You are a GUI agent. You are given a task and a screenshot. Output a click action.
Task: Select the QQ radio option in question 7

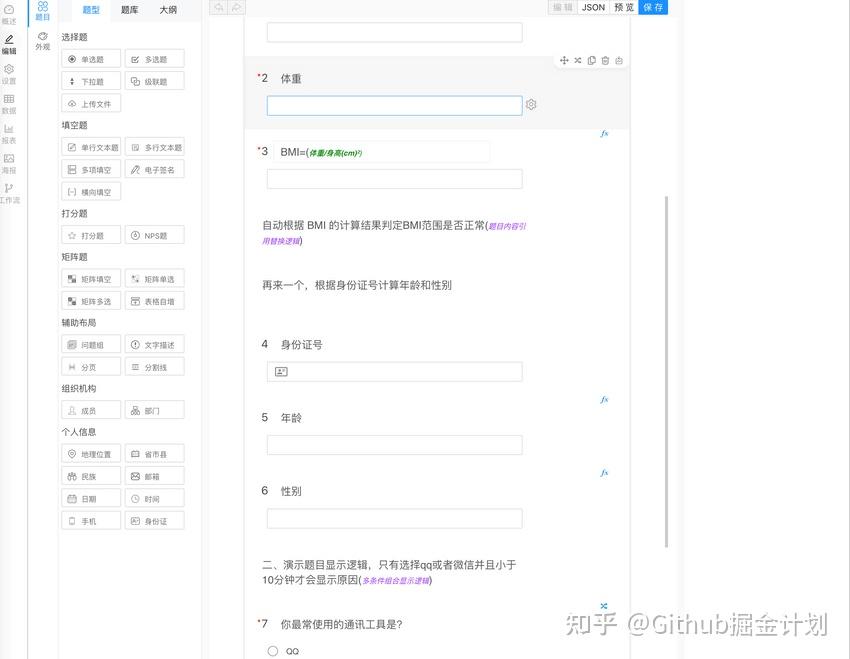(x=273, y=651)
